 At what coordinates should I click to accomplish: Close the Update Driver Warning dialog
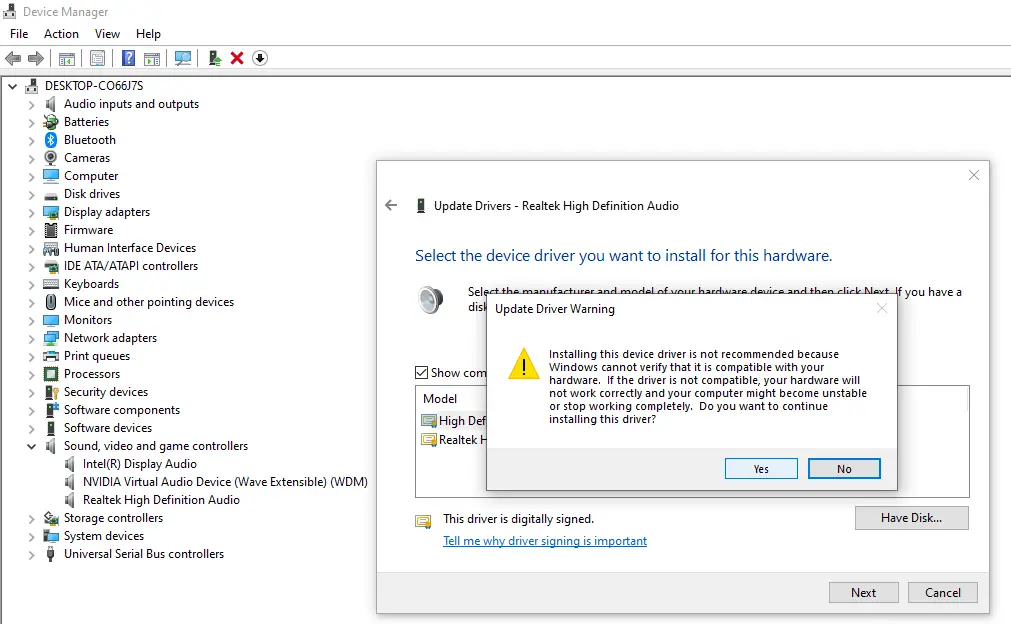(x=882, y=309)
